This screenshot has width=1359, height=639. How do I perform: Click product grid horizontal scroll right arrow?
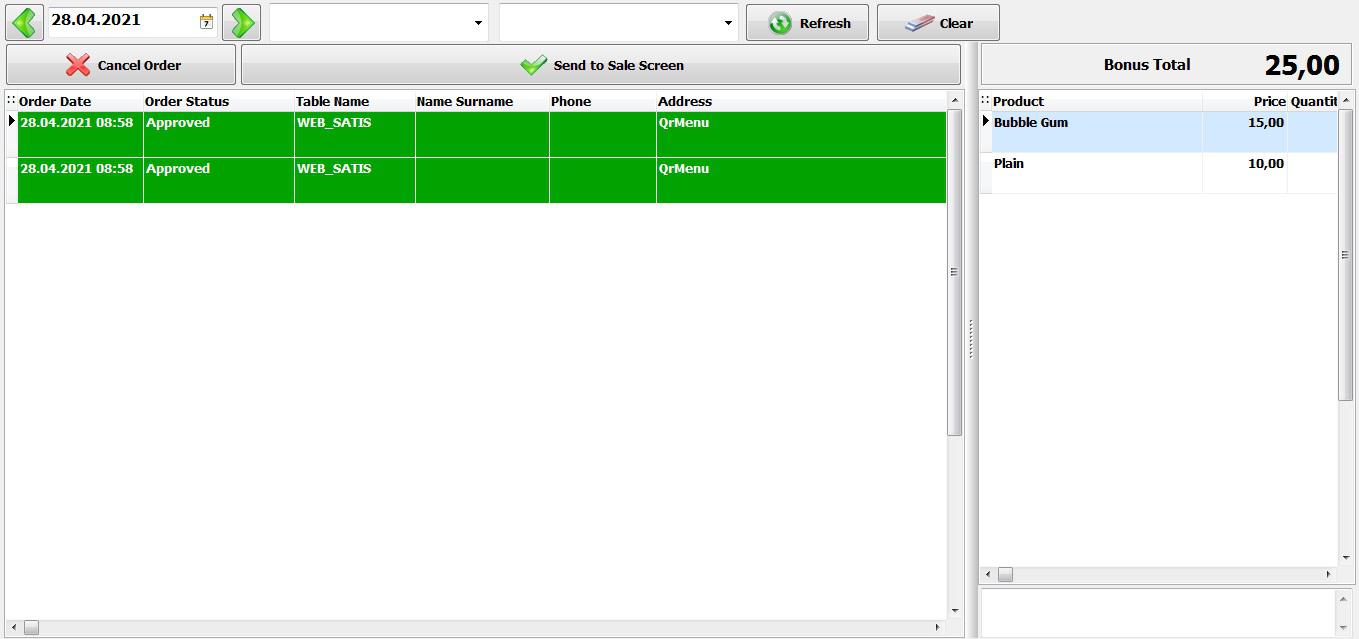1329,575
